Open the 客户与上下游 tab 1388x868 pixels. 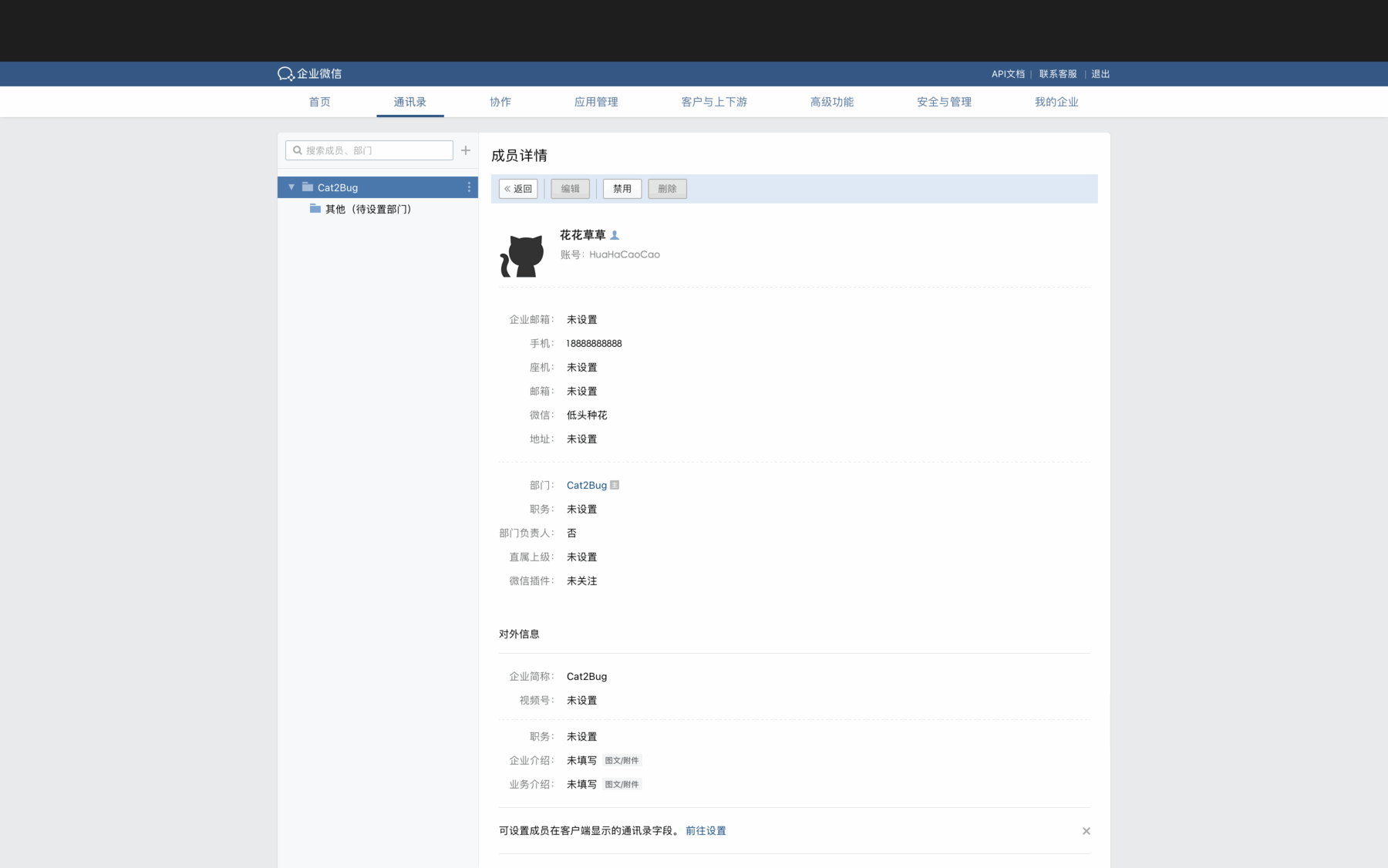pos(714,102)
